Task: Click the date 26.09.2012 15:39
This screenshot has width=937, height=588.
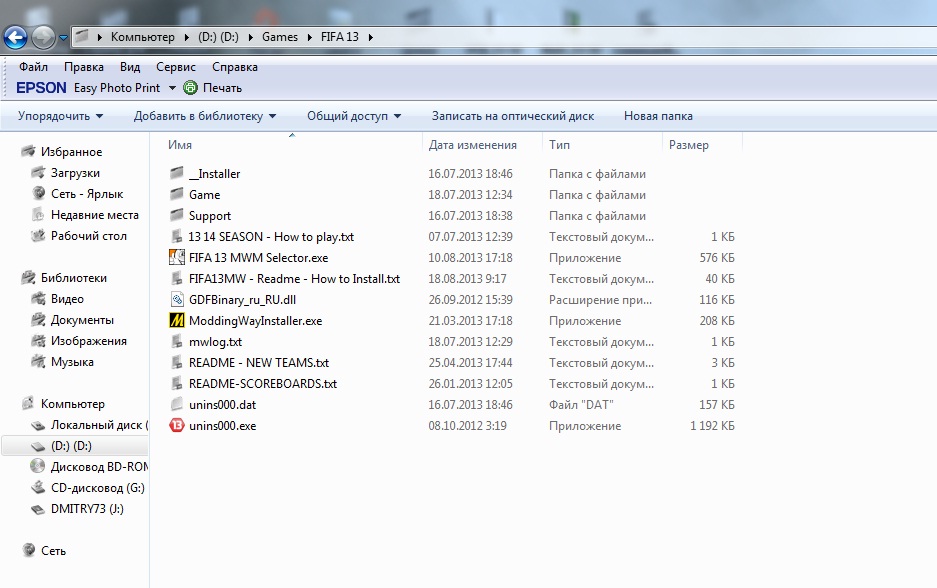Action: pyautogui.click(x=470, y=300)
